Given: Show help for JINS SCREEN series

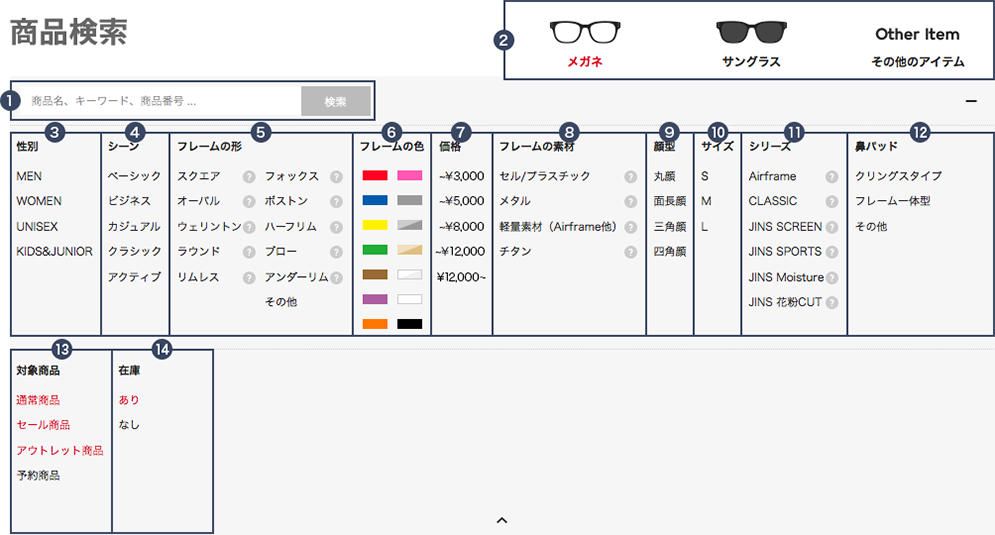Looking at the screenshot, I should point(832,227).
